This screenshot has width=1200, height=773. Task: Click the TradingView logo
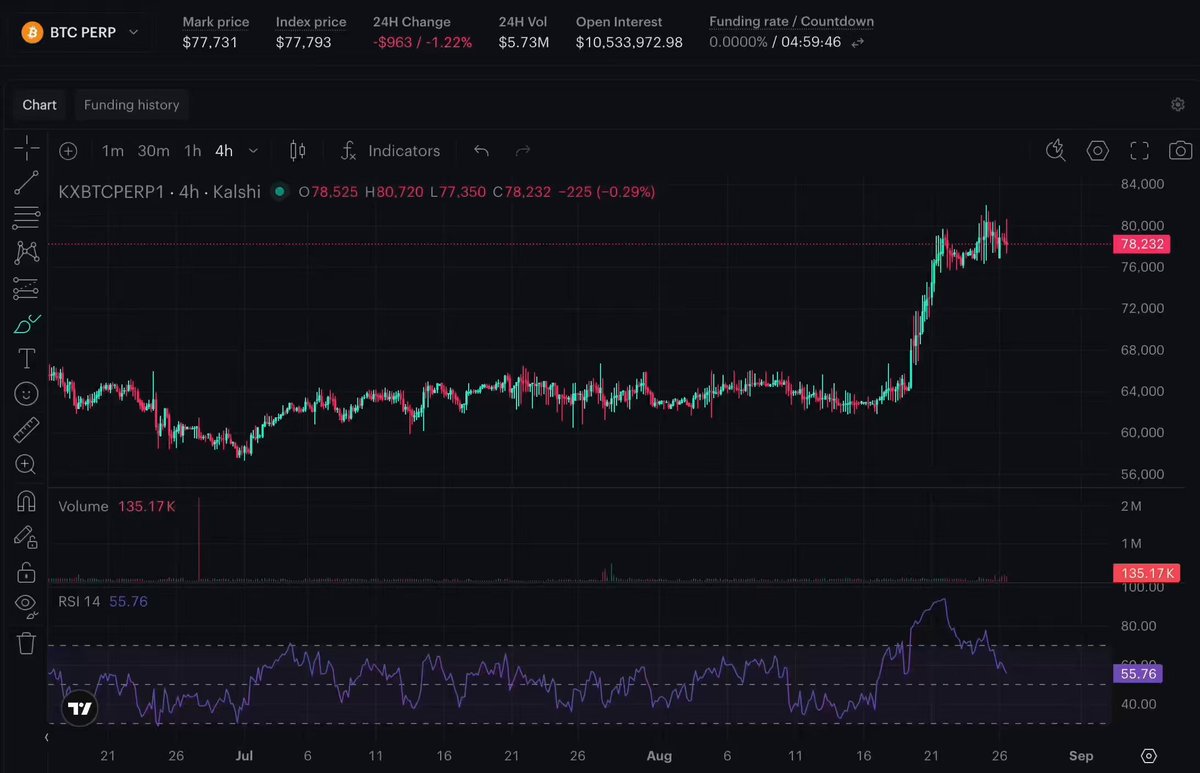coord(80,709)
